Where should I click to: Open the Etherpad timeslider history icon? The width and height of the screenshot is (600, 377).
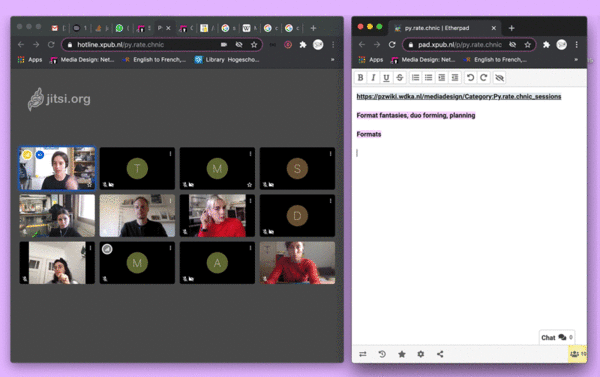pyautogui.click(x=382, y=354)
